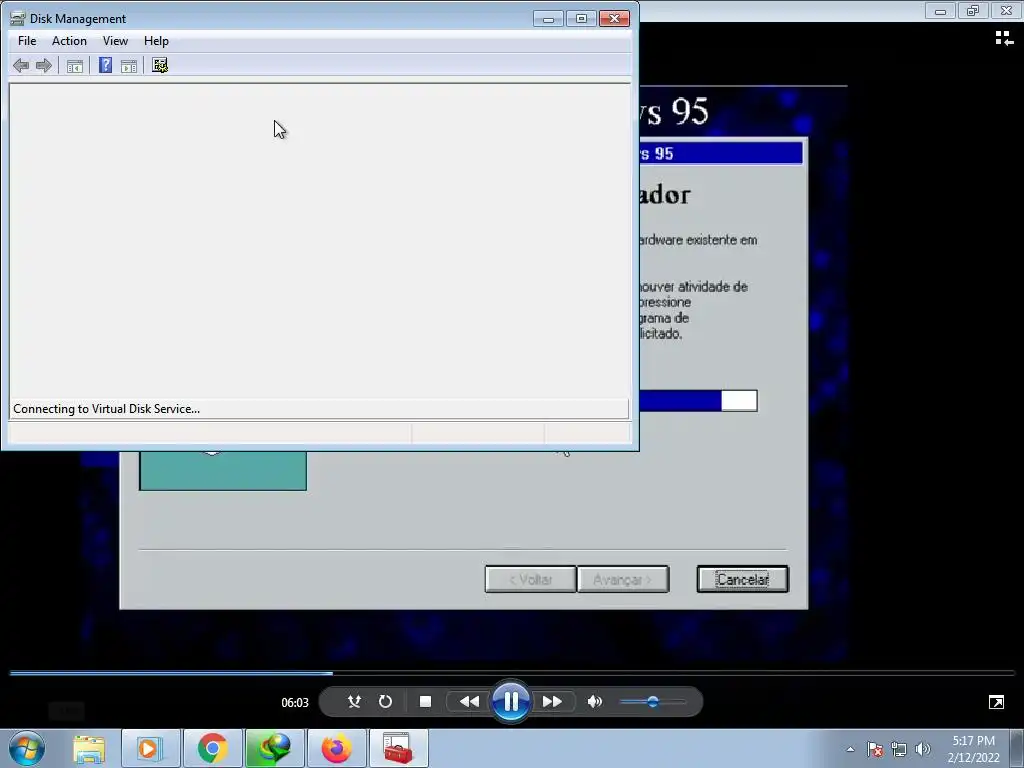Open Windows Media Player taskbar icon
Screen dimensions: 1024x768
pos(150,748)
